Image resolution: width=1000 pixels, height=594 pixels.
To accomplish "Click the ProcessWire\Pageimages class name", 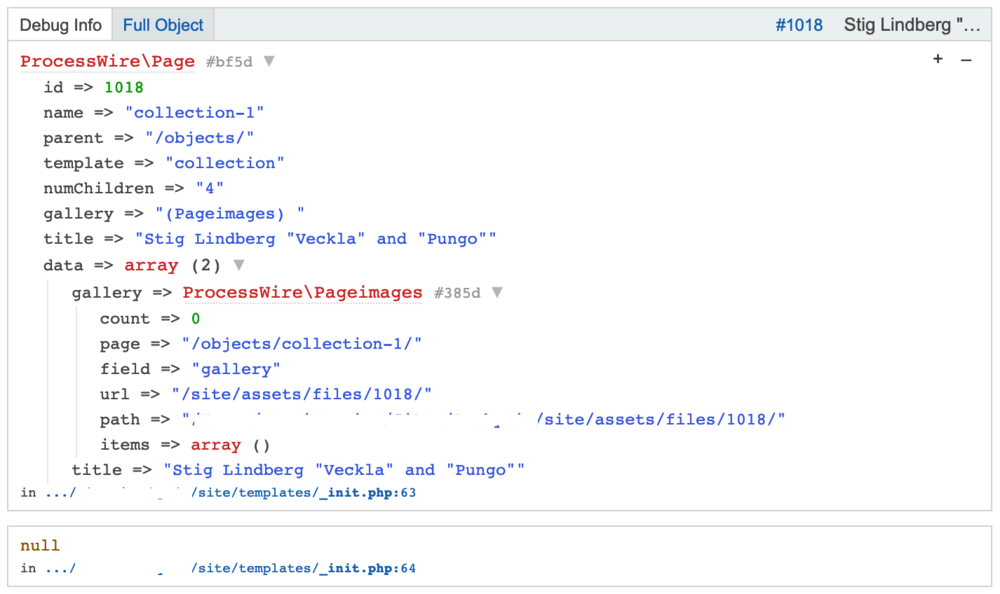I will pyautogui.click(x=303, y=293).
